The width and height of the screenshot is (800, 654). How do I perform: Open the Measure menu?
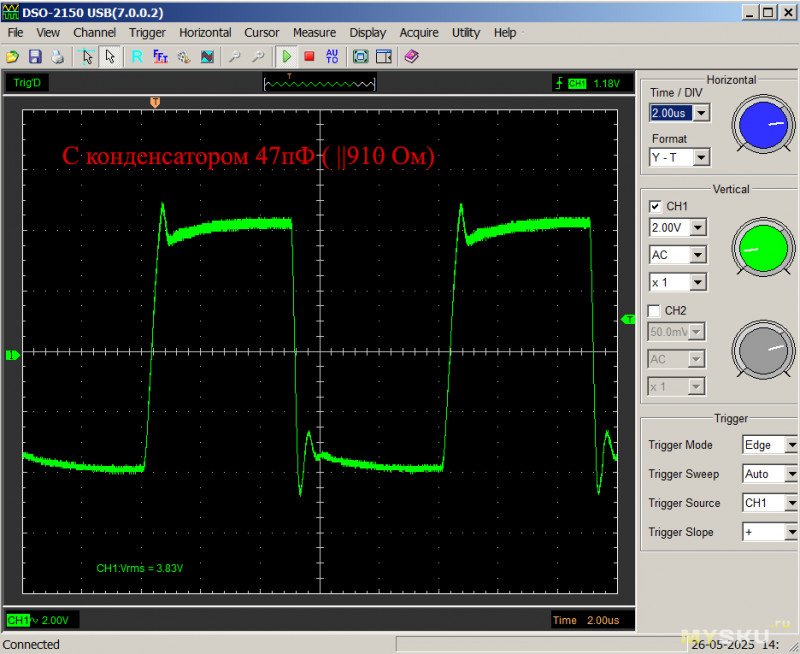(314, 32)
